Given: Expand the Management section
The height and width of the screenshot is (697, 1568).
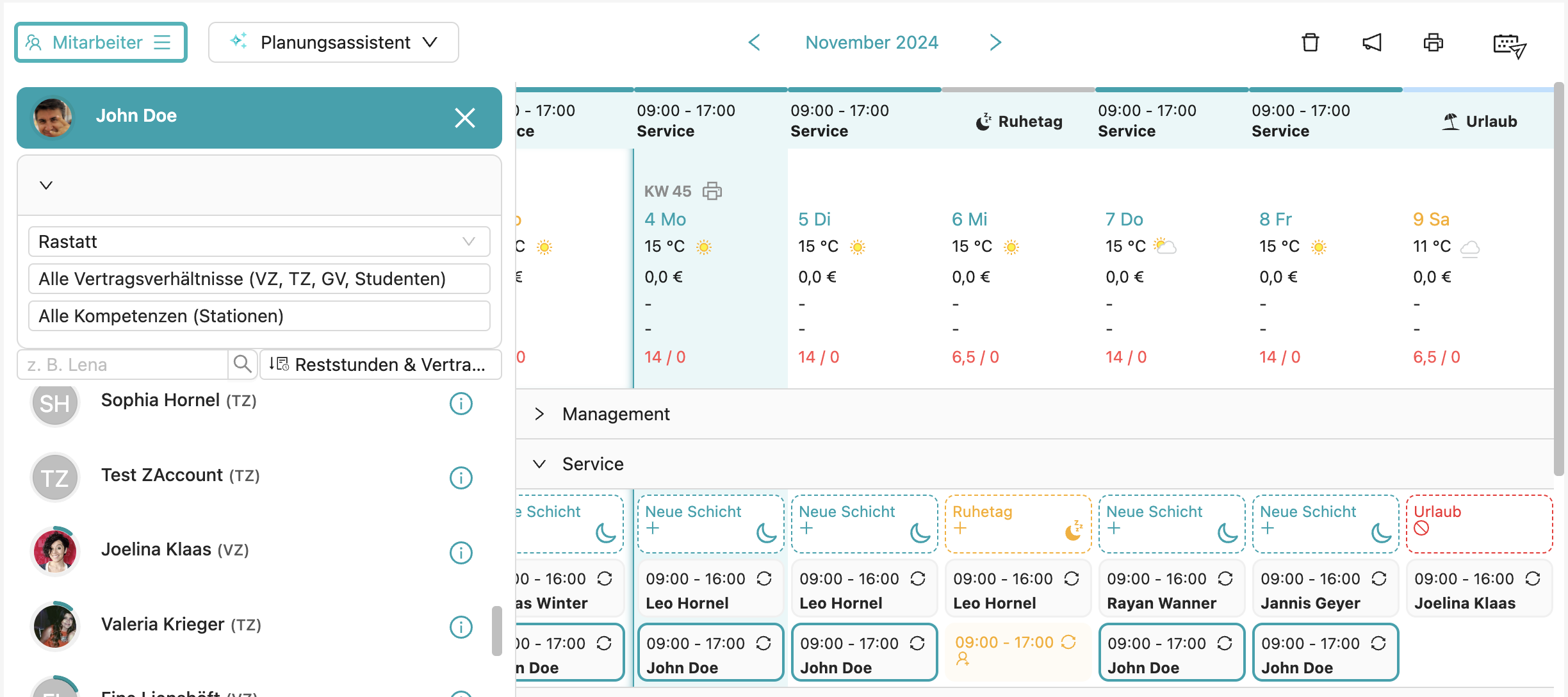Looking at the screenshot, I should [539, 414].
